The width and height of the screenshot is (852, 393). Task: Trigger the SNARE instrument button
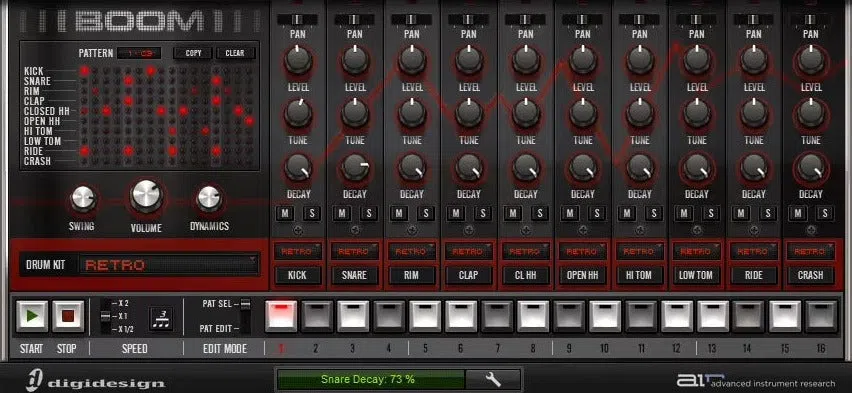(x=354, y=275)
